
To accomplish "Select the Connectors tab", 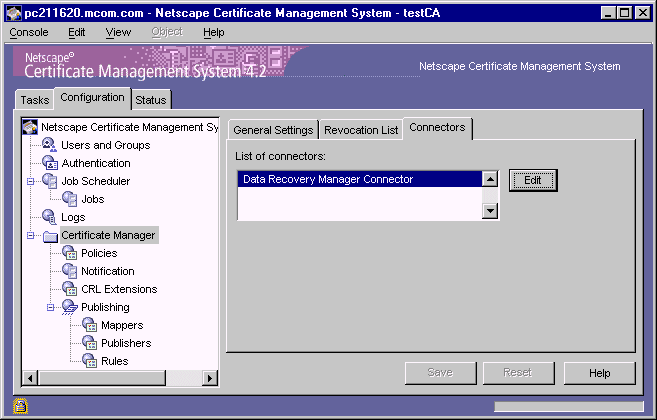I will click(437, 127).
